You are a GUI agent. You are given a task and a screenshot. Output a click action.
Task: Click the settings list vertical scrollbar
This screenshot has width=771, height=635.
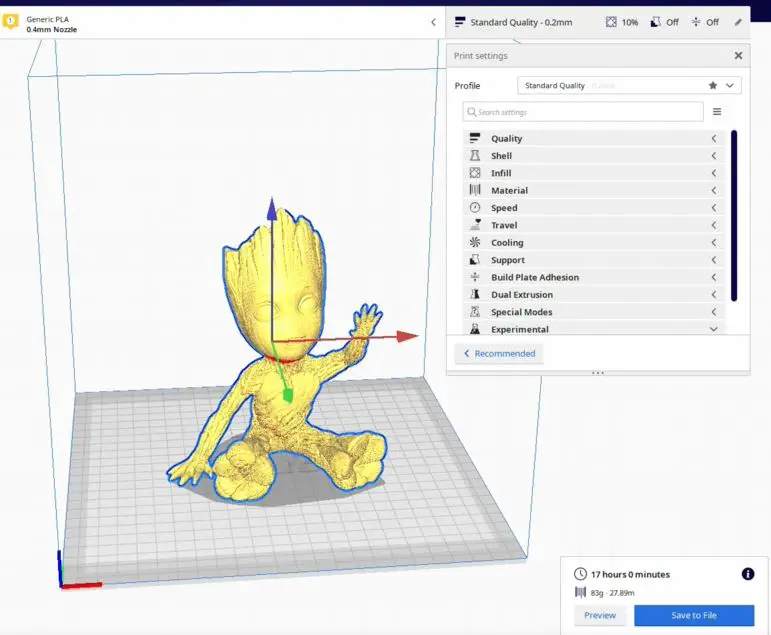click(734, 215)
